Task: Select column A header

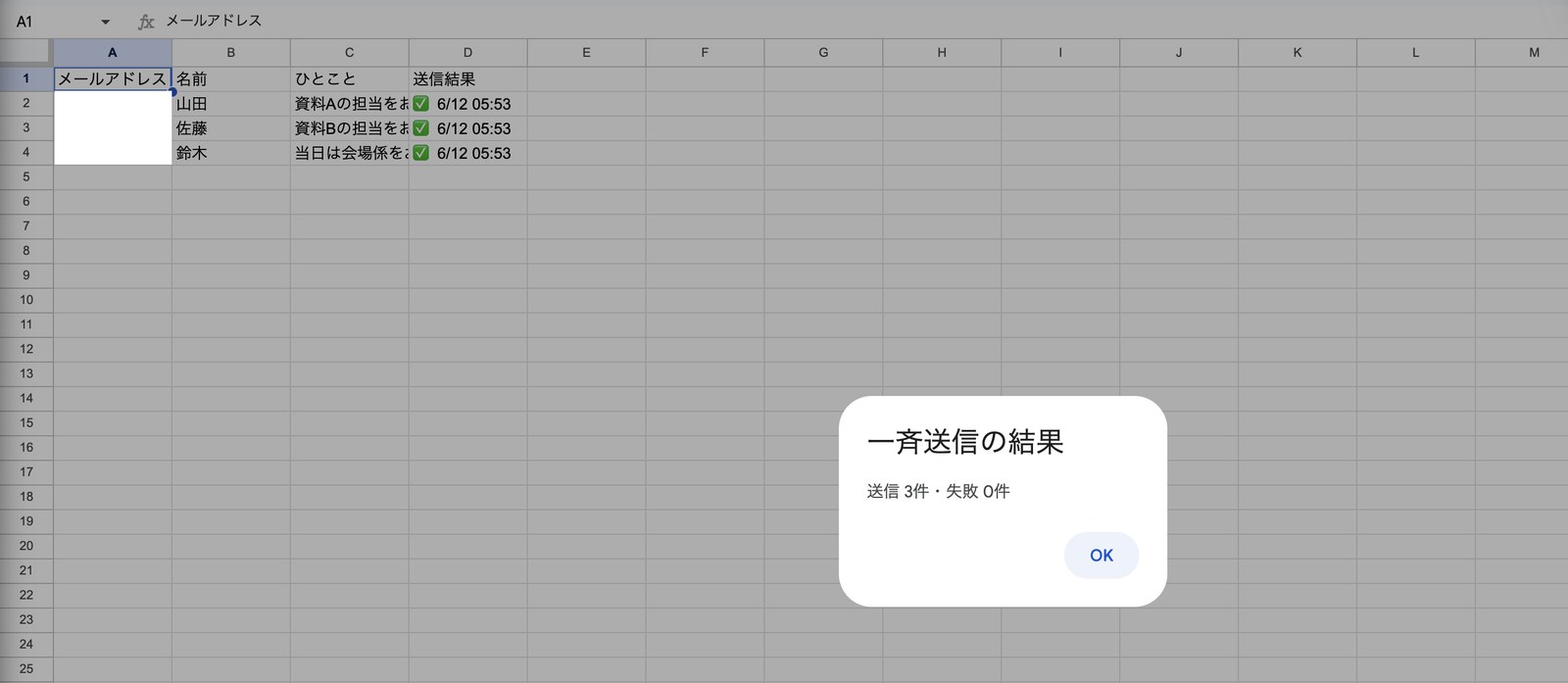Action: 113,53
